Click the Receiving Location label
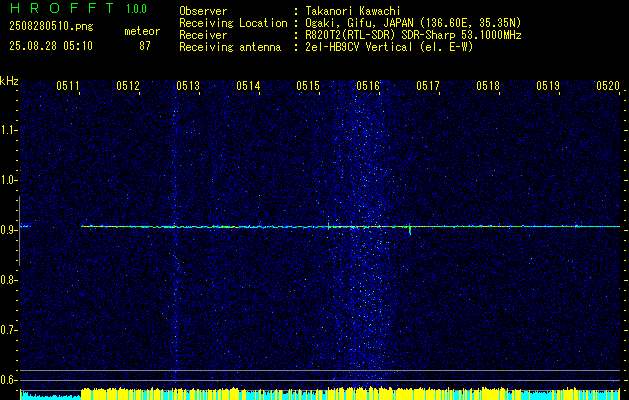 click(233, 24)
